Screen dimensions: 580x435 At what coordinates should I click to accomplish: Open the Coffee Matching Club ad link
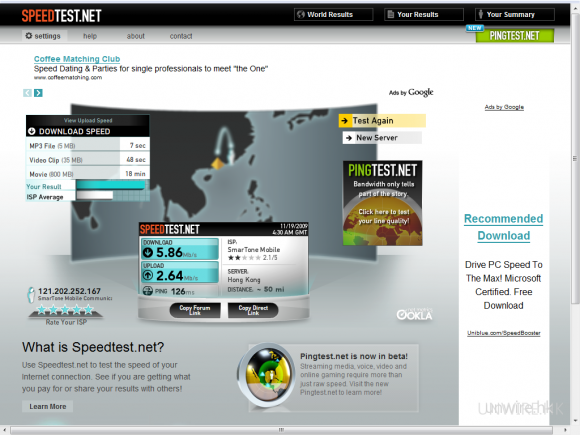(77, 59)
